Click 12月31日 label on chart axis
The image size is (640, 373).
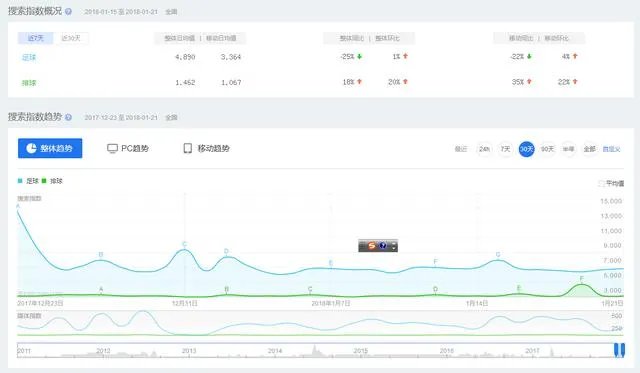(184, 303)
